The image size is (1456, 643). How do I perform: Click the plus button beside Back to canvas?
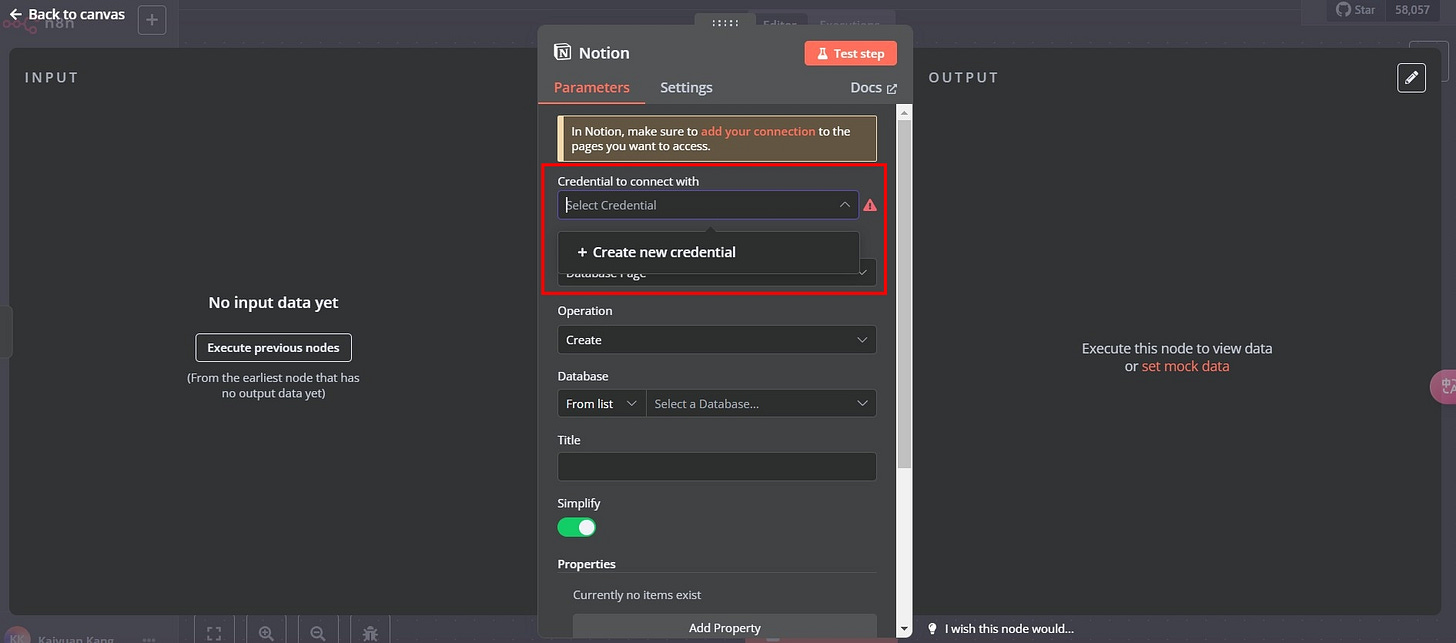click(152, 19)
